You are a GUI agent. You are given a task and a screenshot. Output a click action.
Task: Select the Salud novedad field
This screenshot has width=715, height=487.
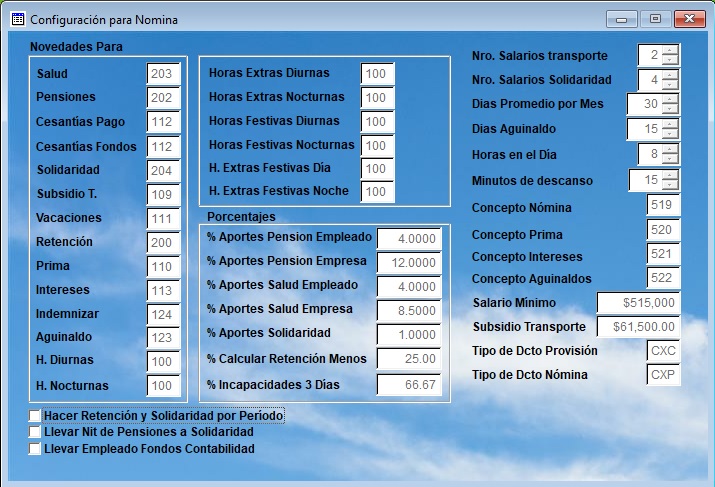tap(164, 73)
